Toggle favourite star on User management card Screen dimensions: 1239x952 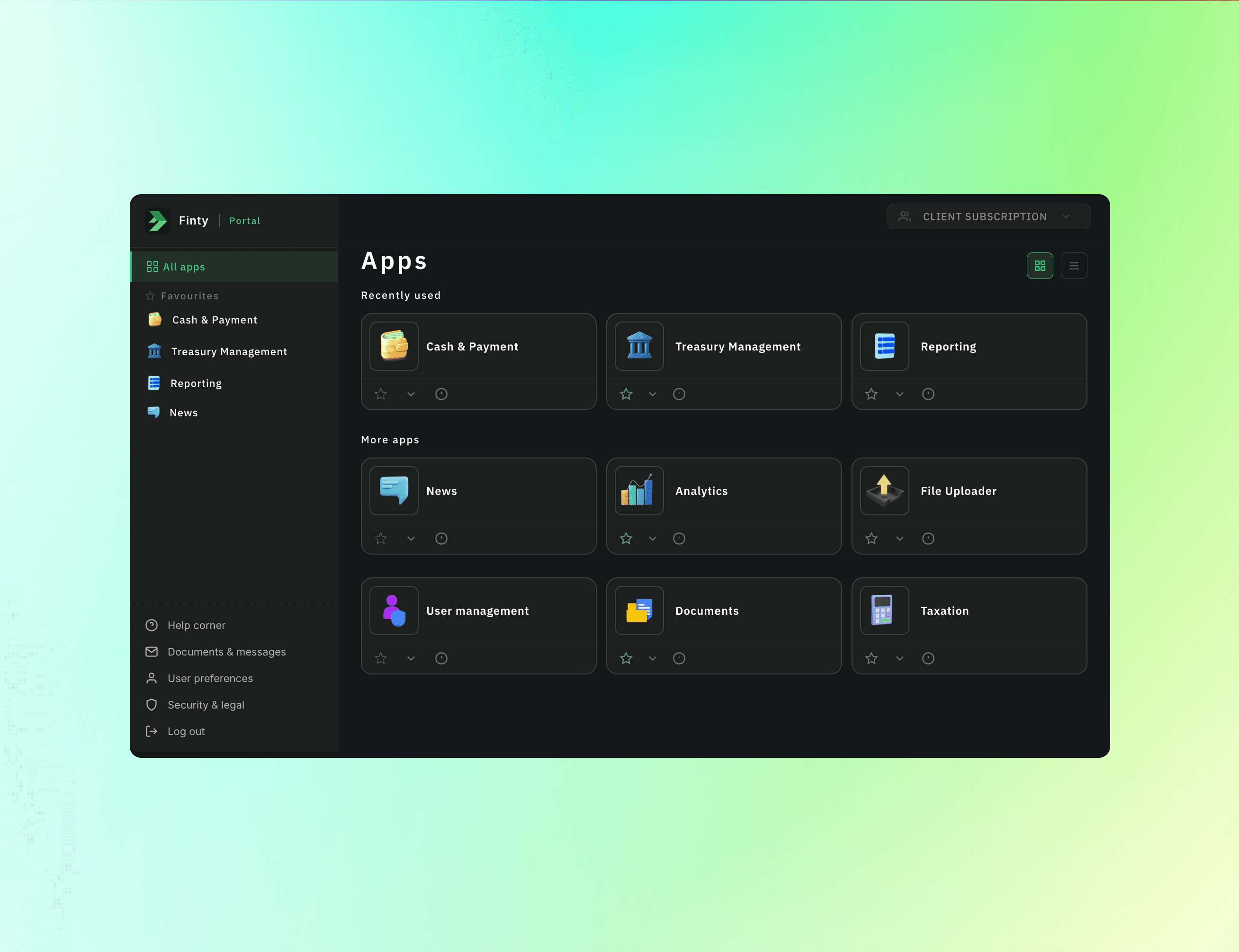click(381, 658)
